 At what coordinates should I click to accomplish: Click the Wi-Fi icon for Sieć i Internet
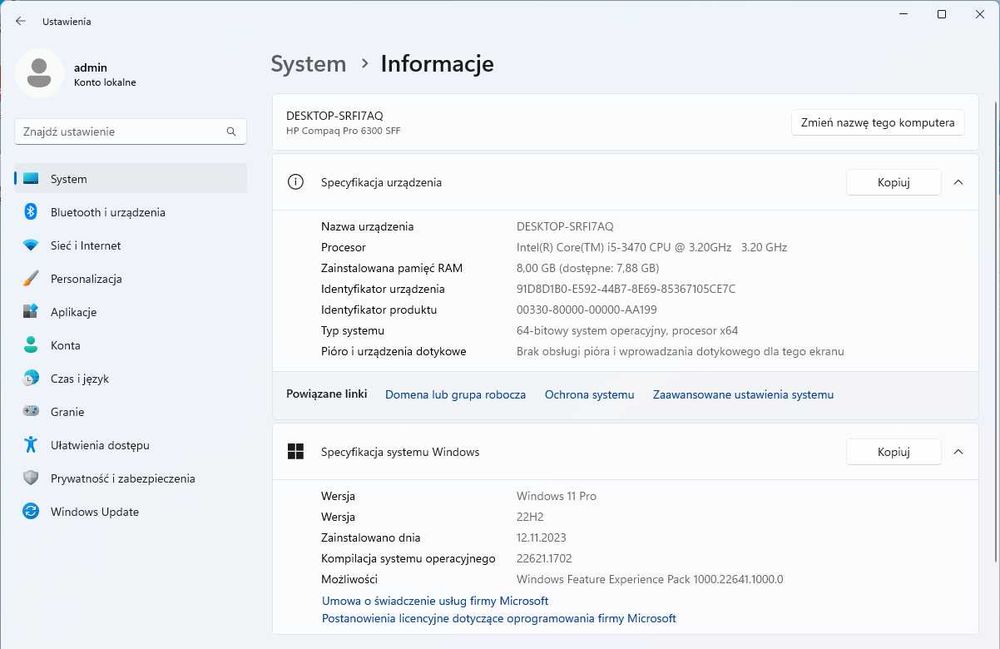[x=31, y=245]
